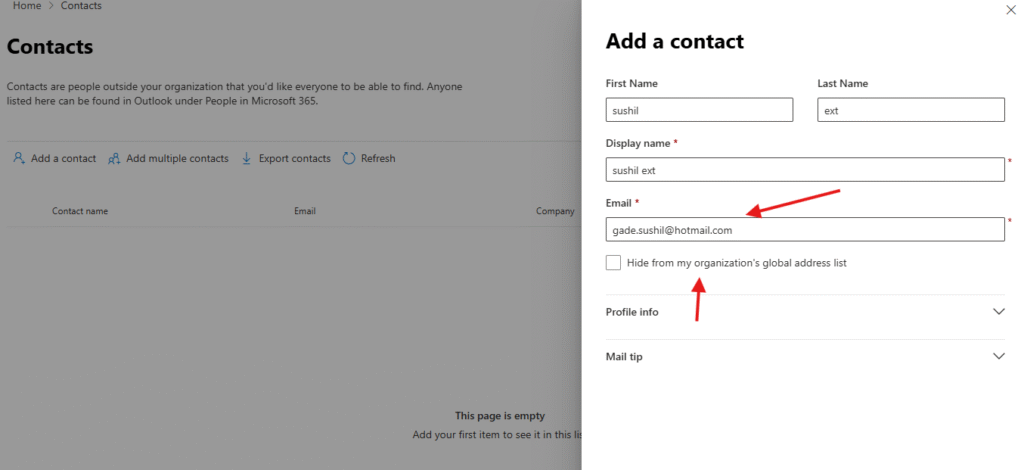Image resolution: width=1024 pixels, height=470 pixels.
Task: Click the Export contacts download arrow icon
Action: (x=247, y=158)
